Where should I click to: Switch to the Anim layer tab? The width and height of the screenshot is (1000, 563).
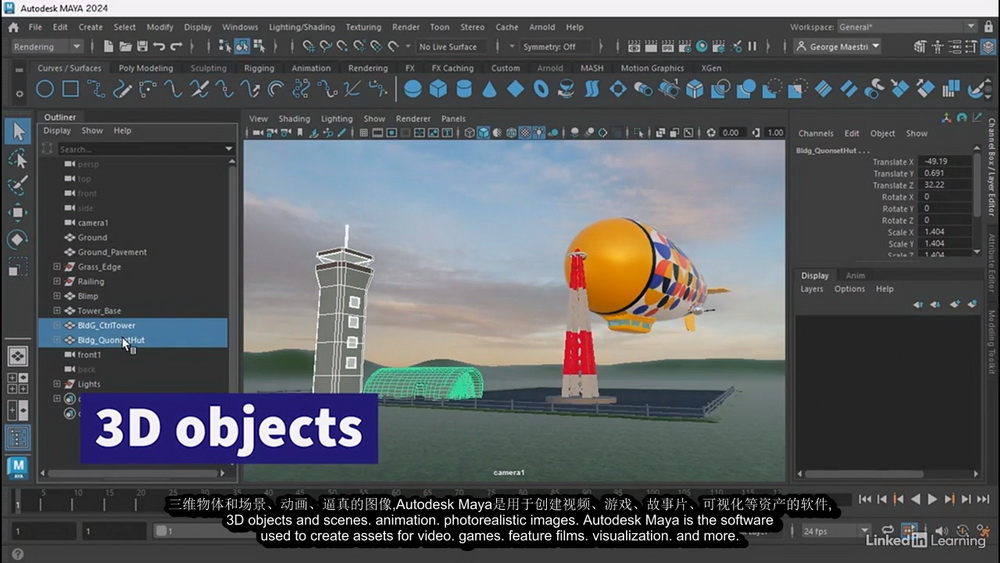[855, 275]
